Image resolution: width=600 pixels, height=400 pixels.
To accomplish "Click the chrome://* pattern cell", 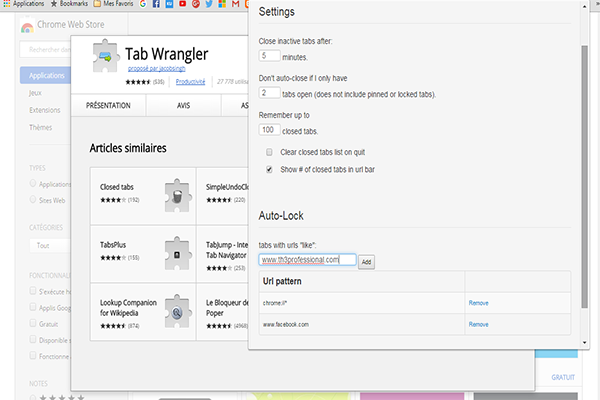I will tap(362, 303).
